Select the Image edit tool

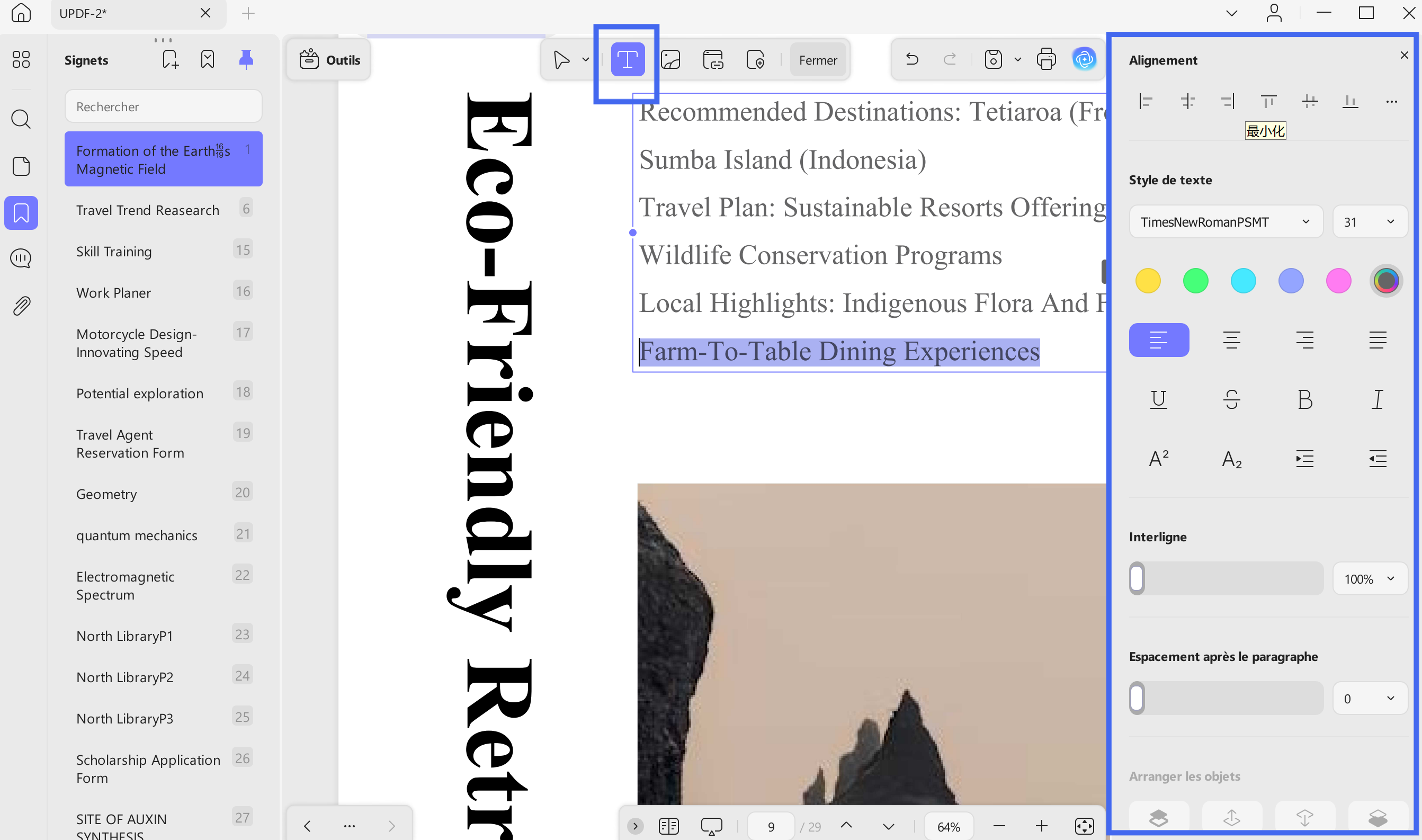(x=670, y=59)
